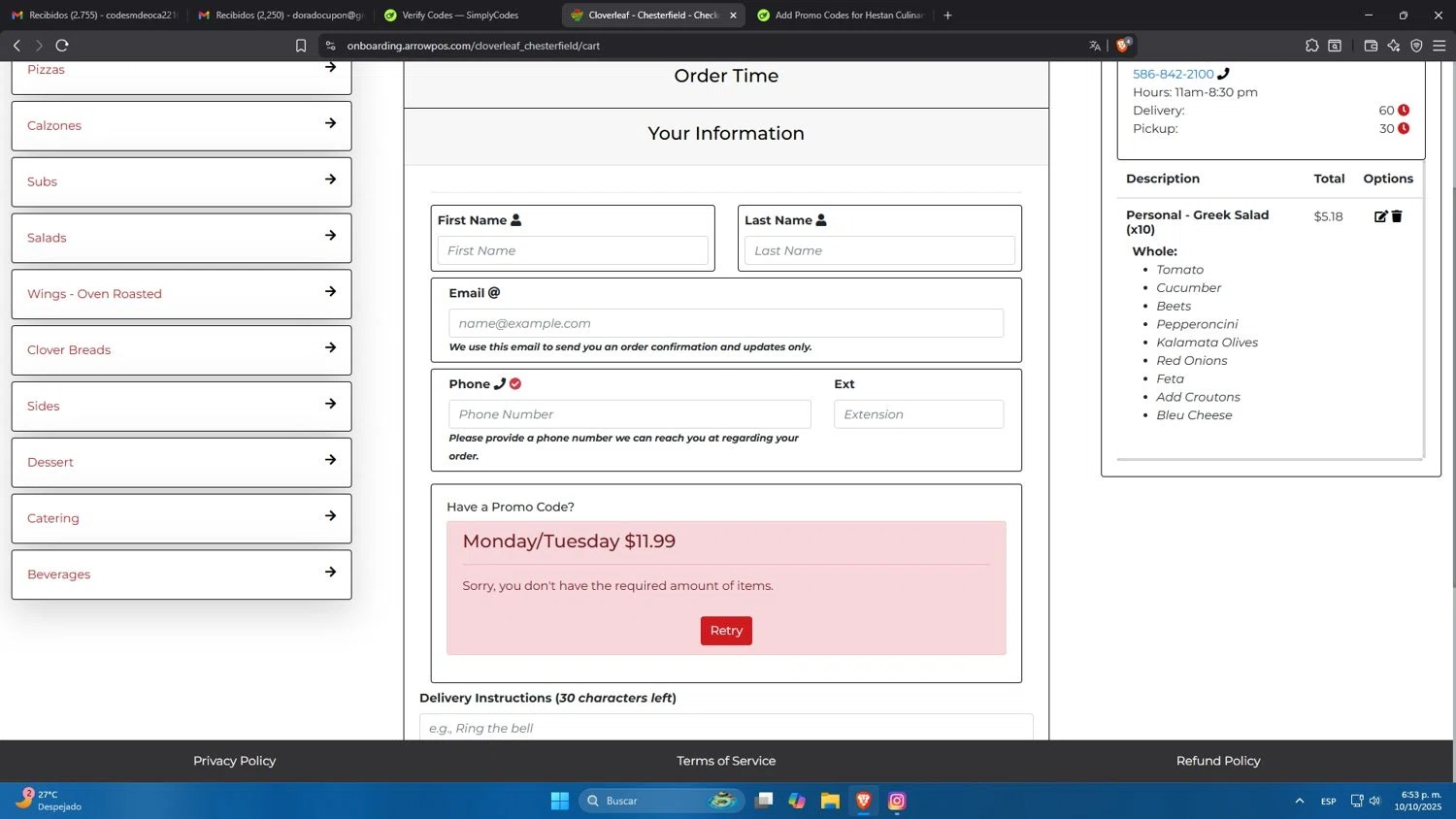Reload the current page
This screenshot has height=819, width=1456.
point(62,46)
